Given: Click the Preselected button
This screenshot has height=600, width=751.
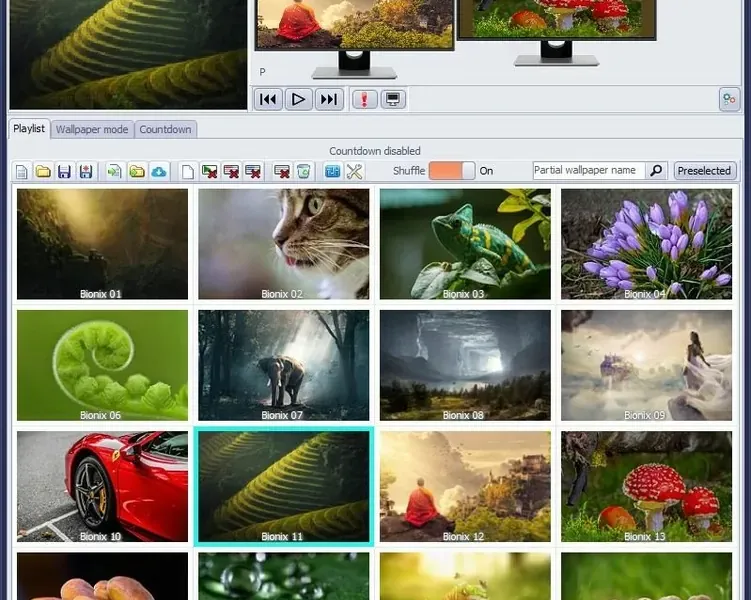Looking at the screenshot, I should [x=705, y=170].
